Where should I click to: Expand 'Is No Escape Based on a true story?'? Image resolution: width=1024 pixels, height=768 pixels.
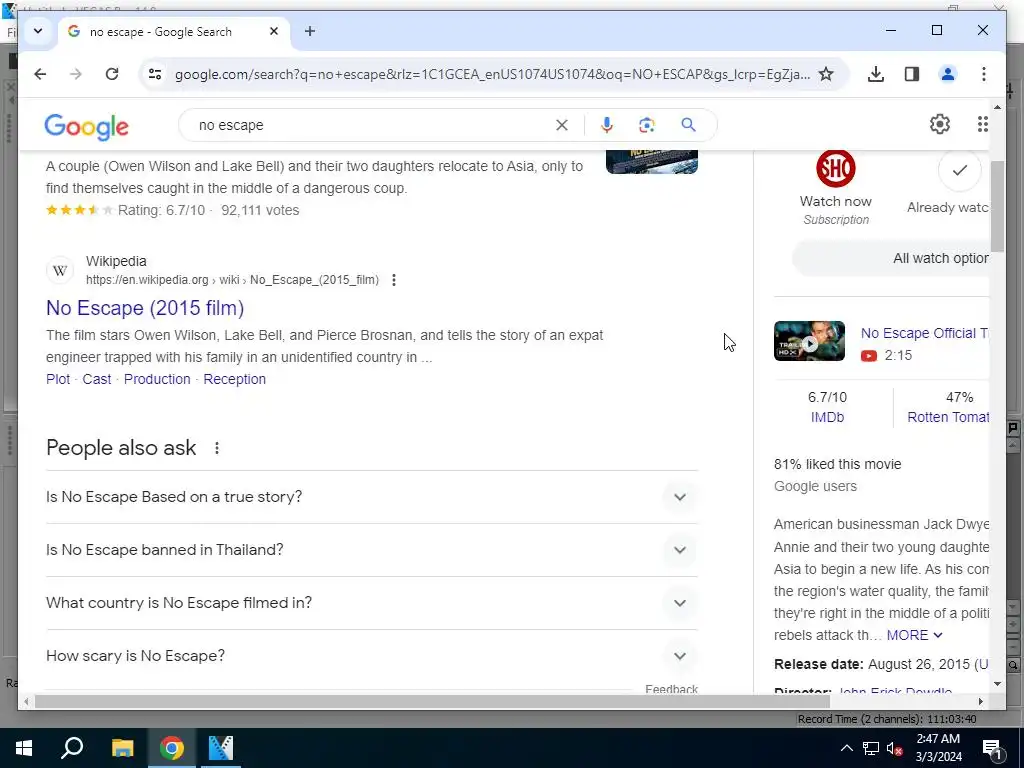point(372,497)
